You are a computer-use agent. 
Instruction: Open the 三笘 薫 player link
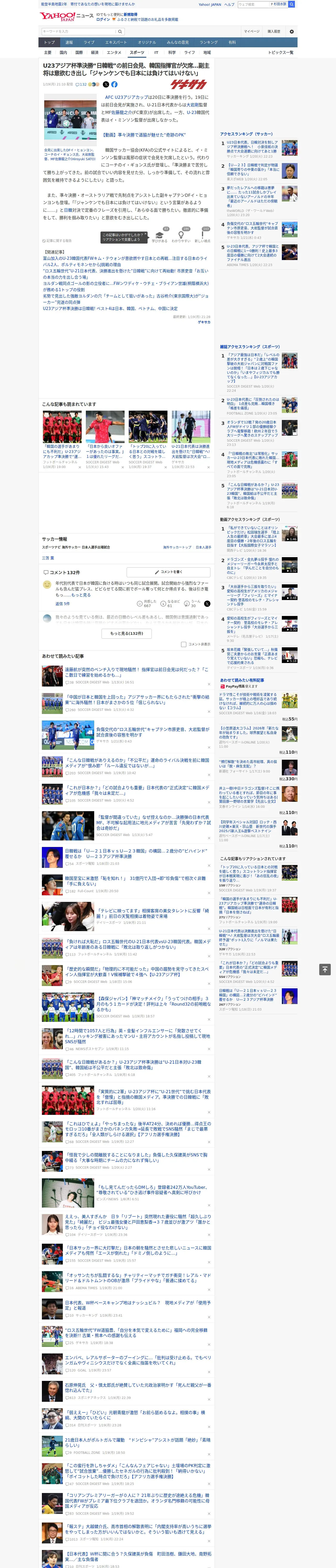click(48, 558)
